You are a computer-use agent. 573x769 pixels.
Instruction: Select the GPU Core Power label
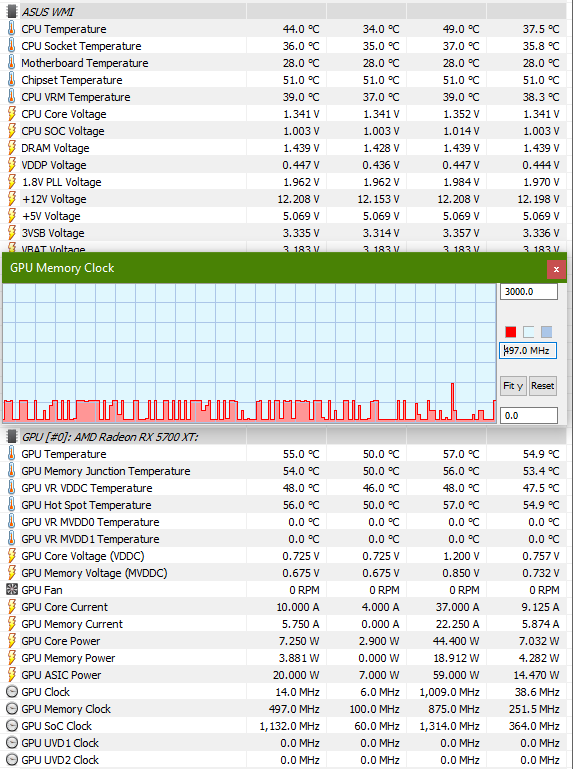(61, 641)
